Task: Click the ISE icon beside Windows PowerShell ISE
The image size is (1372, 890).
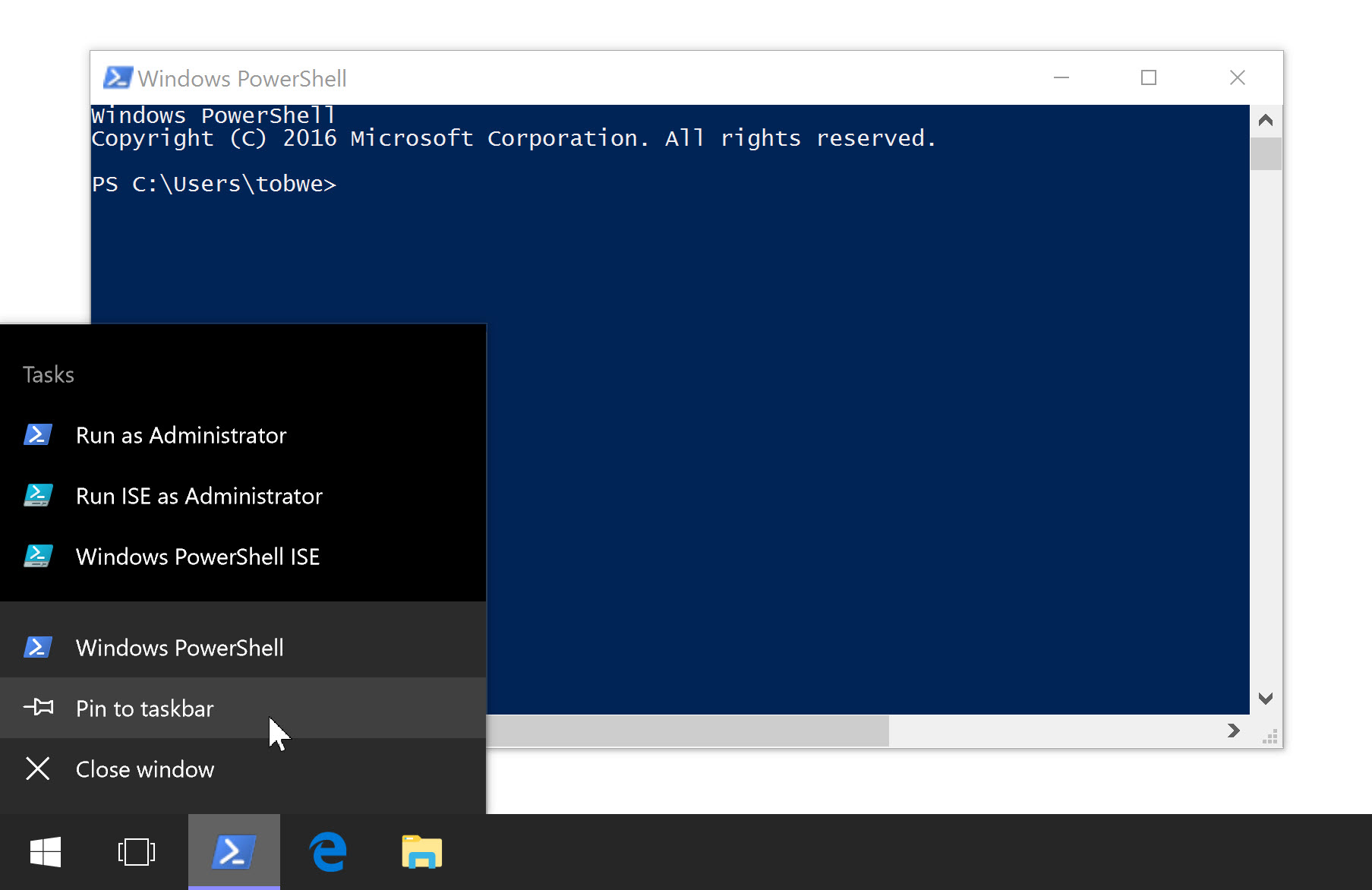Action: tap(38, 556)
